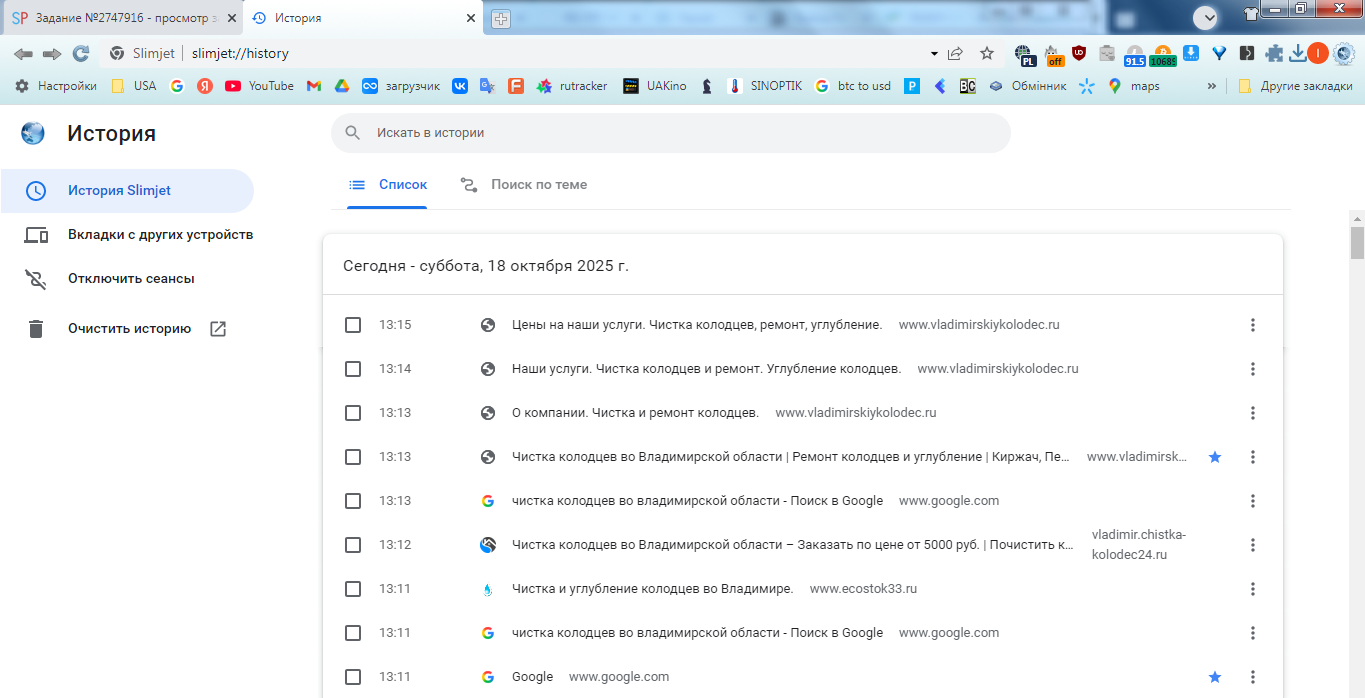Open 'Вкладки с других устройств'
The image size is (1365, 698).
click(x=139, y=235)
